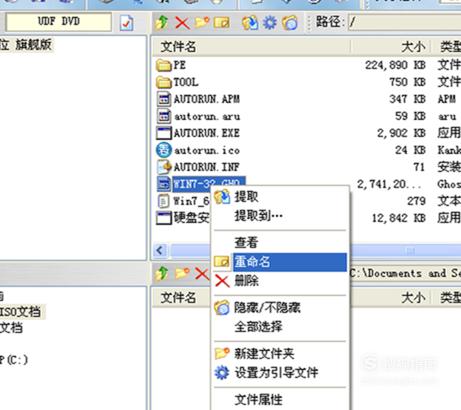
Task: Click the properties sheet icon next to UDF DVD
Action: click(127, 23)
